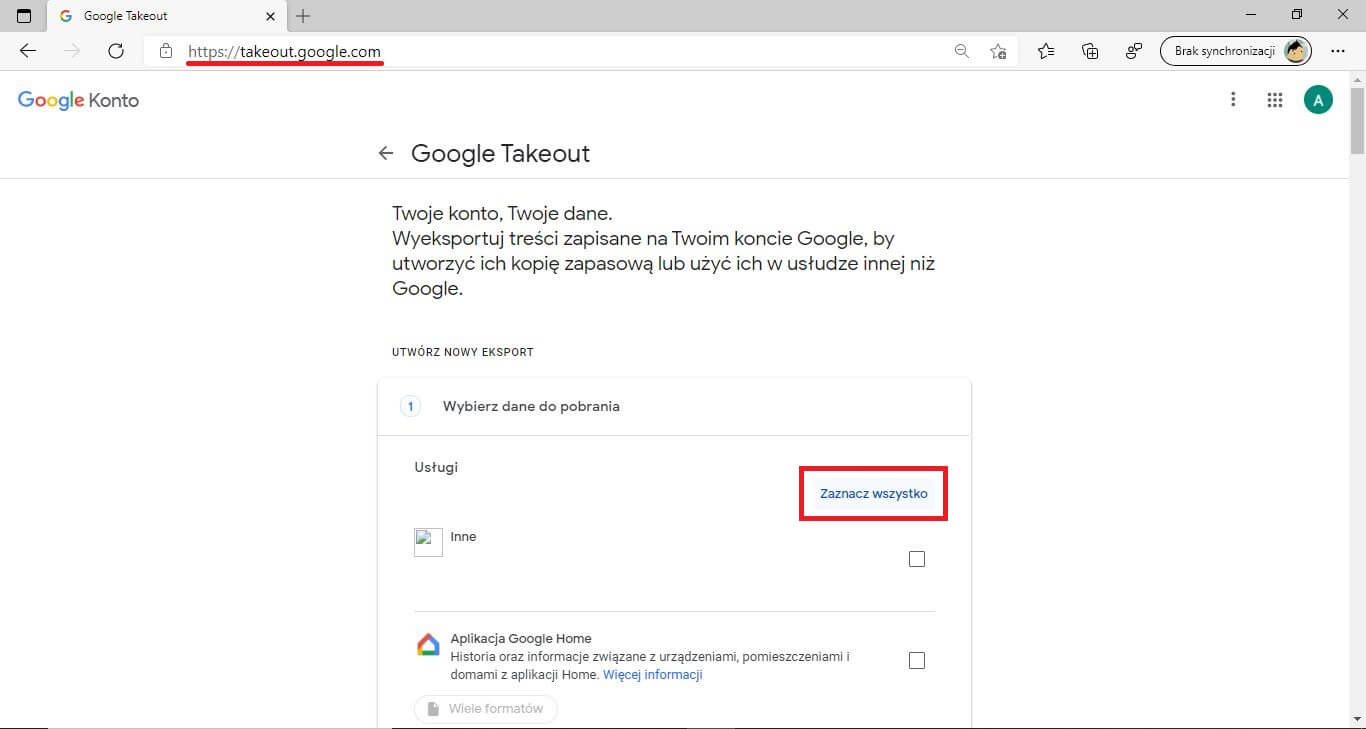Restore down the browser window
Viewport: 1366px width, 729px height.
tap(1297, 14)
